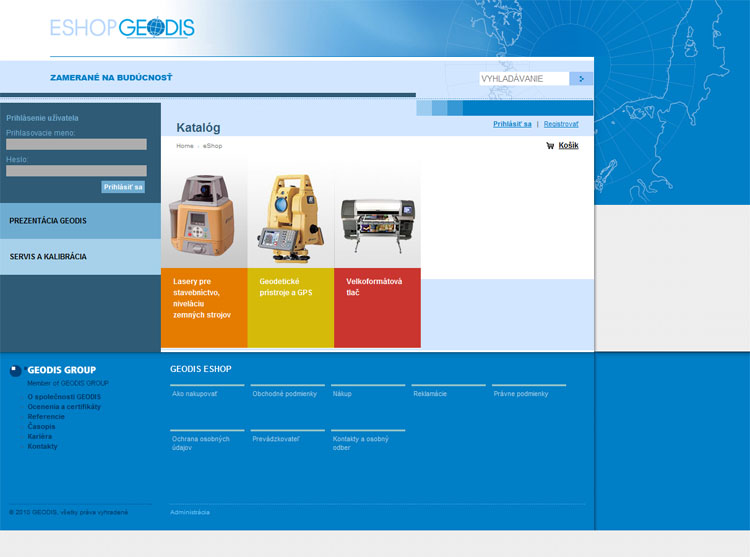750x557 pixels.
Task: Open the large-format printer image
Action: [377, 214]
